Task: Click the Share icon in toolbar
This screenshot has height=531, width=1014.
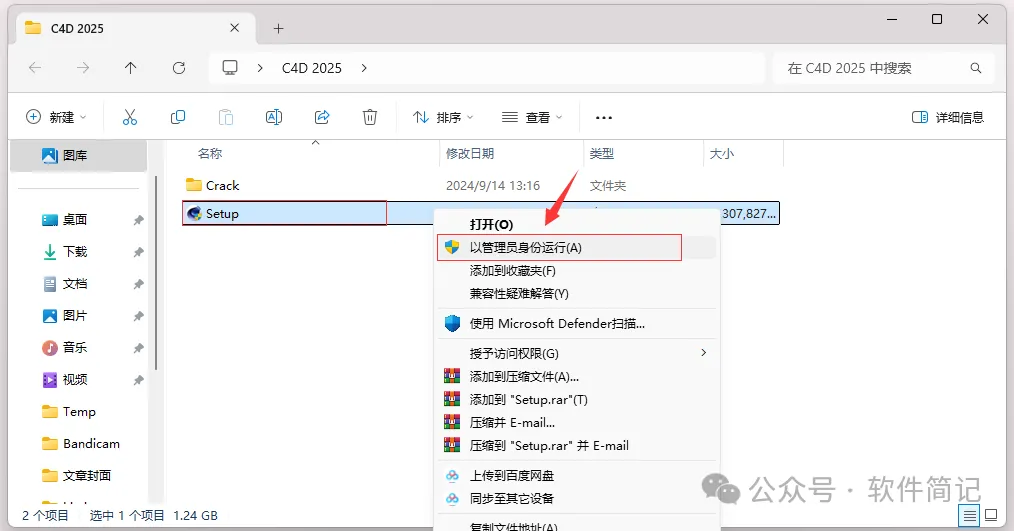Action: point(322,117)
